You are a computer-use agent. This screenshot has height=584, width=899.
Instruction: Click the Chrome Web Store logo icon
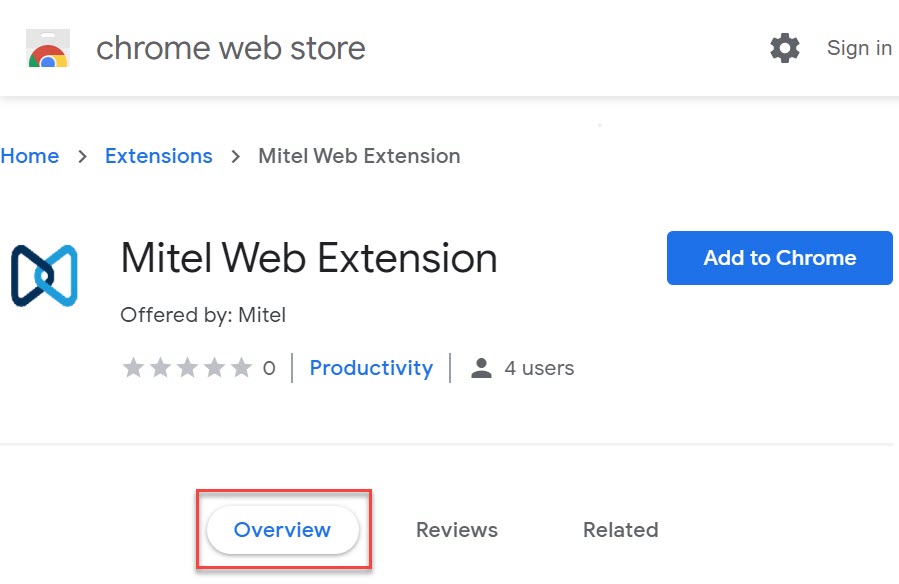click(x=47, y=48)
